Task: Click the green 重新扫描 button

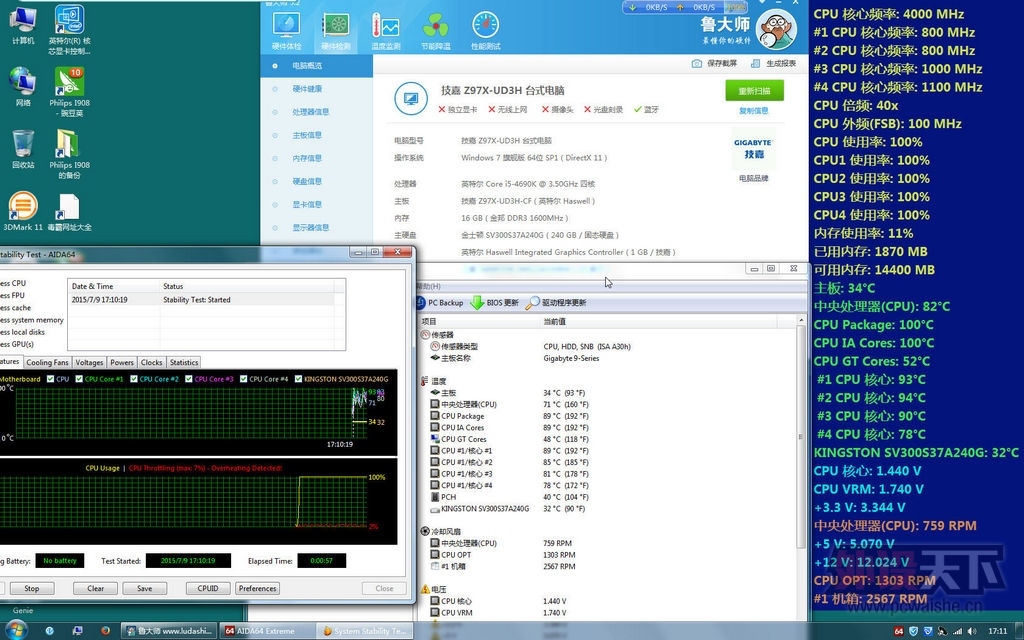Action: [754, 91]
